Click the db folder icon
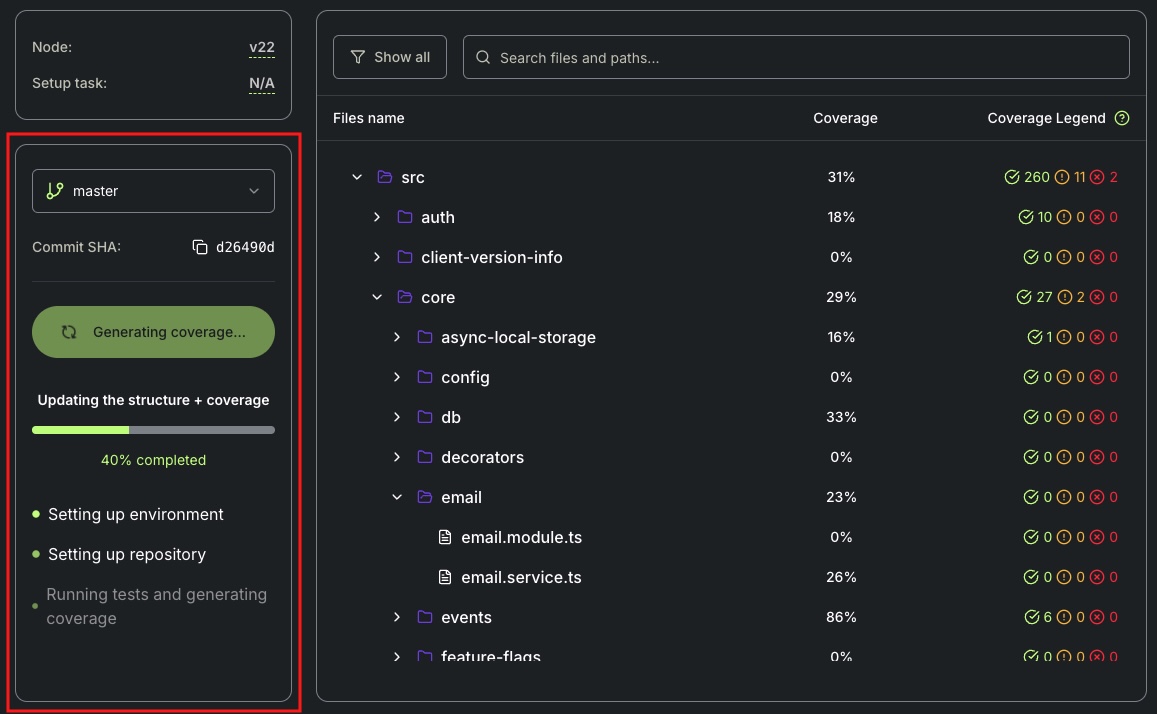 [424, 417]
